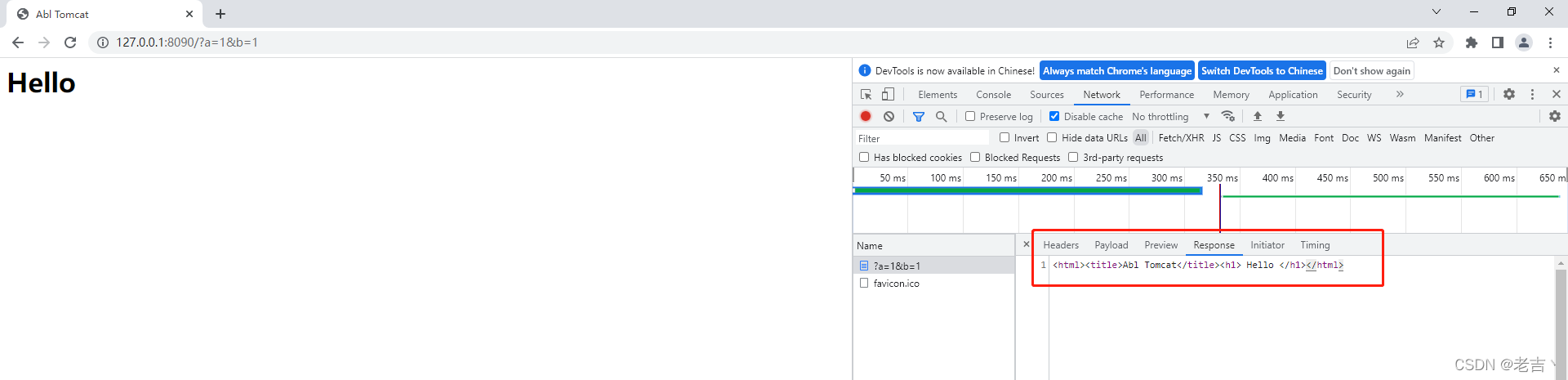Stop recording network log
Viewport: 1568px width, 380px height.
[866, 117]
